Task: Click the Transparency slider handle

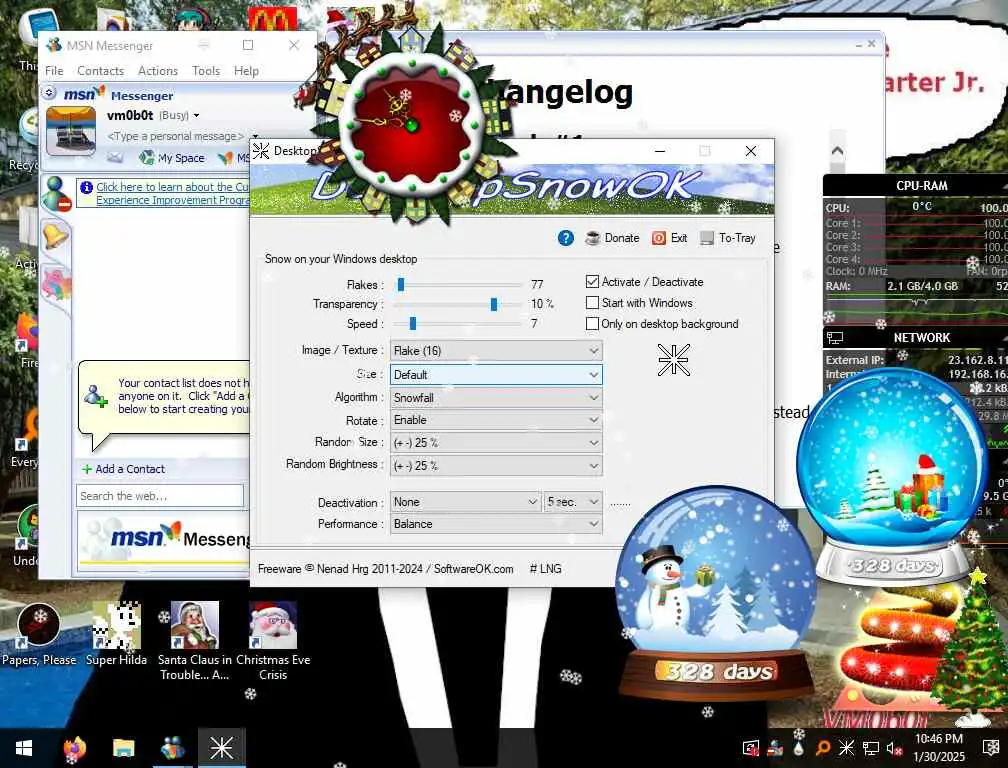Action: click(x=493, y=304)
